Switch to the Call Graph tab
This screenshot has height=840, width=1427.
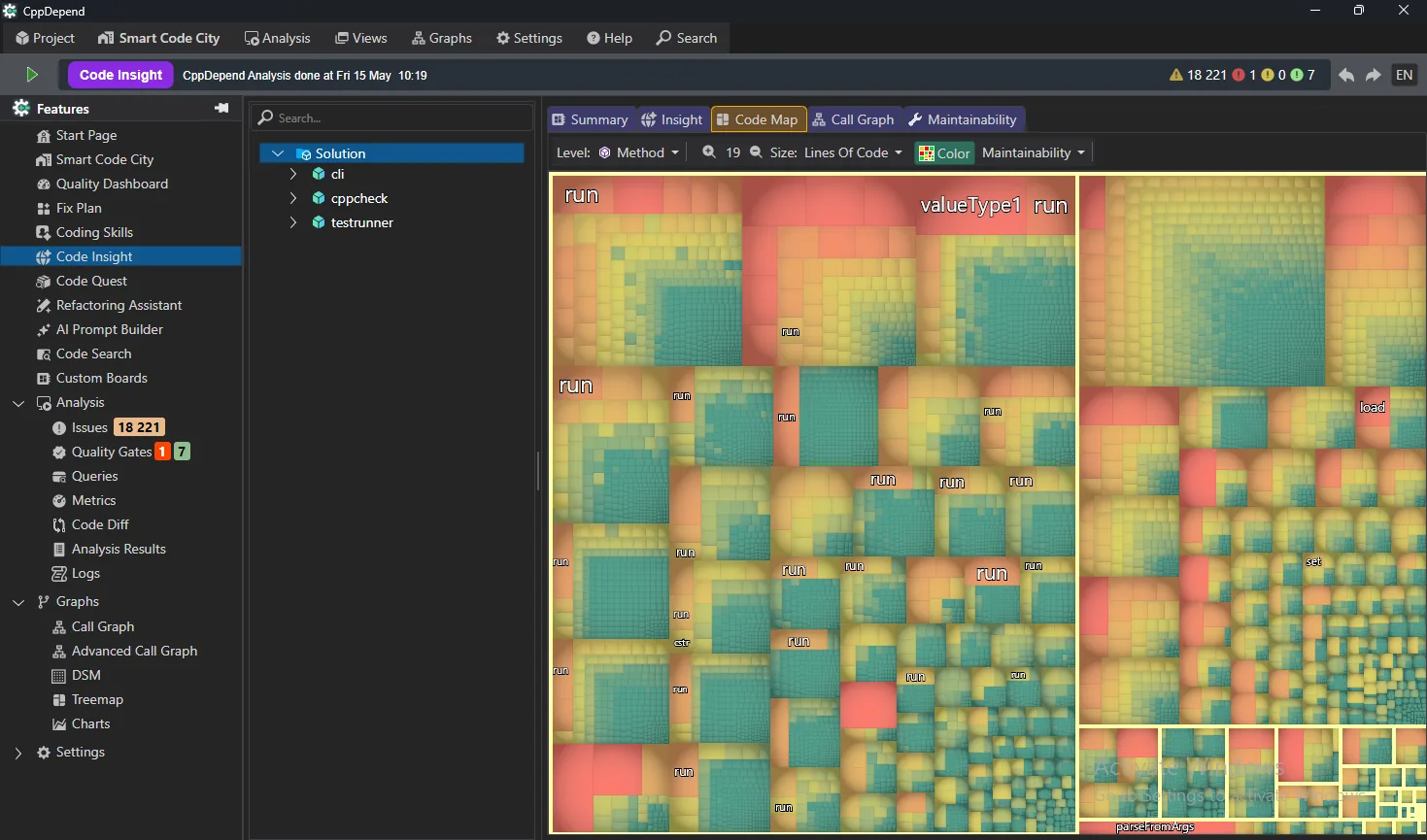853,119
